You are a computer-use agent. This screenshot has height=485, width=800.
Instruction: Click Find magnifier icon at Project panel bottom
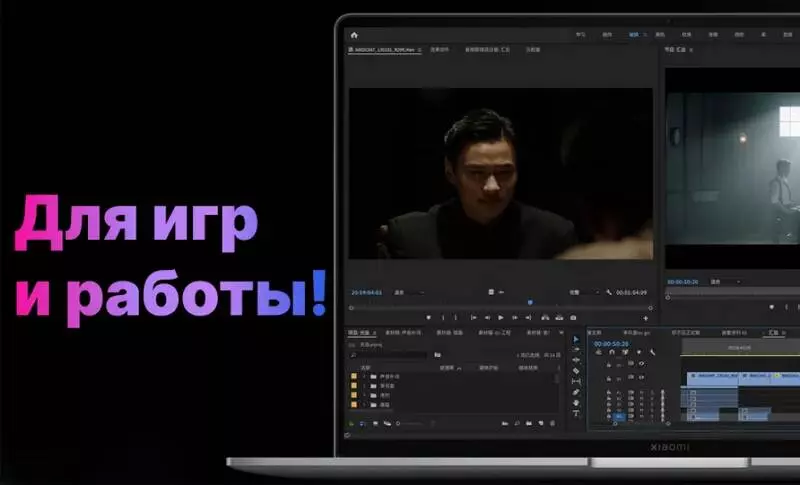click(517, 423)
